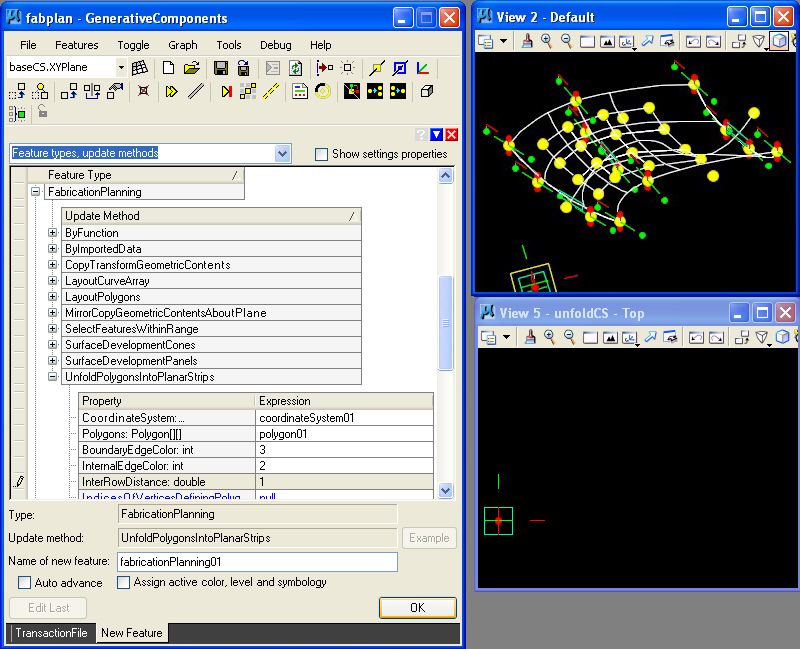Click blue rotate arrow icon in View 2
This screenshot has height=649, width=800.
[x=647, y=41]
